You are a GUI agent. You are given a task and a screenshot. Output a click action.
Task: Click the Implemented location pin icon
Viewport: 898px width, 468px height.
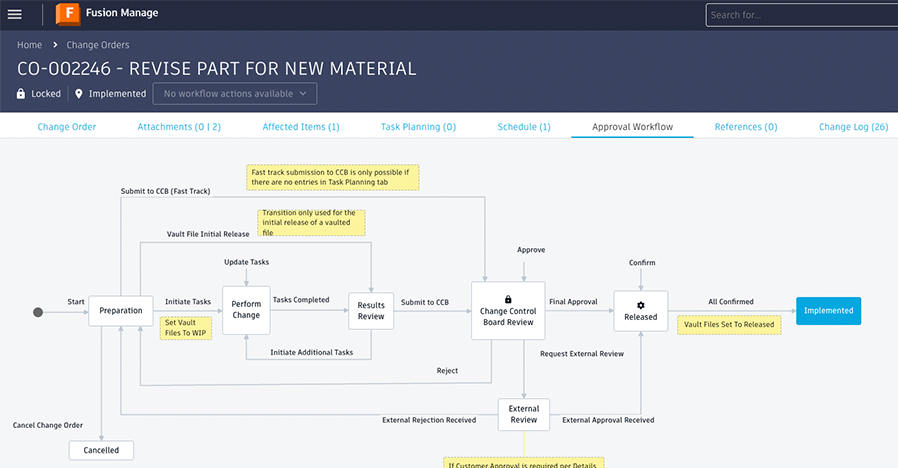coord(78,94)
